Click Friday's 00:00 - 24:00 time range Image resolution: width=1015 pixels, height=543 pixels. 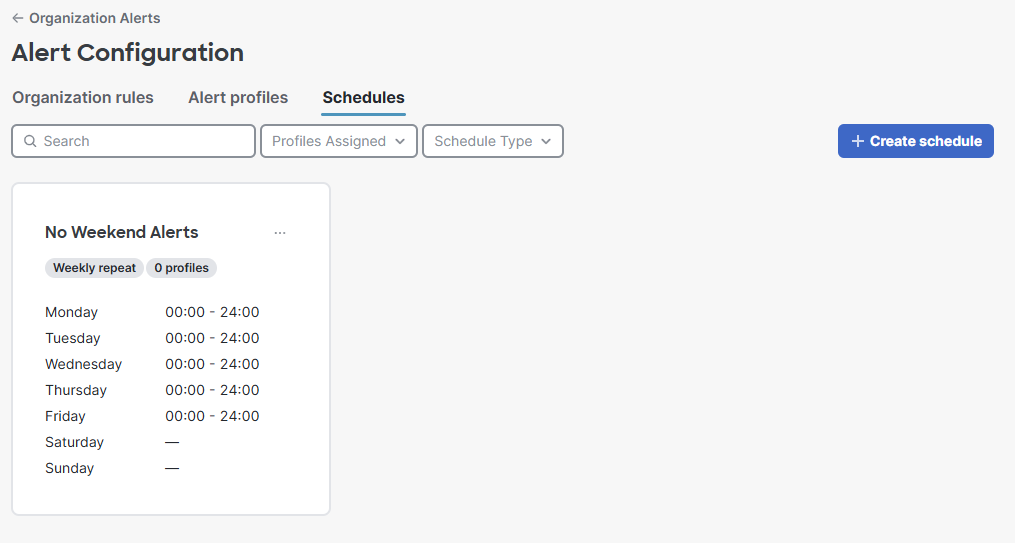(212, 416)
